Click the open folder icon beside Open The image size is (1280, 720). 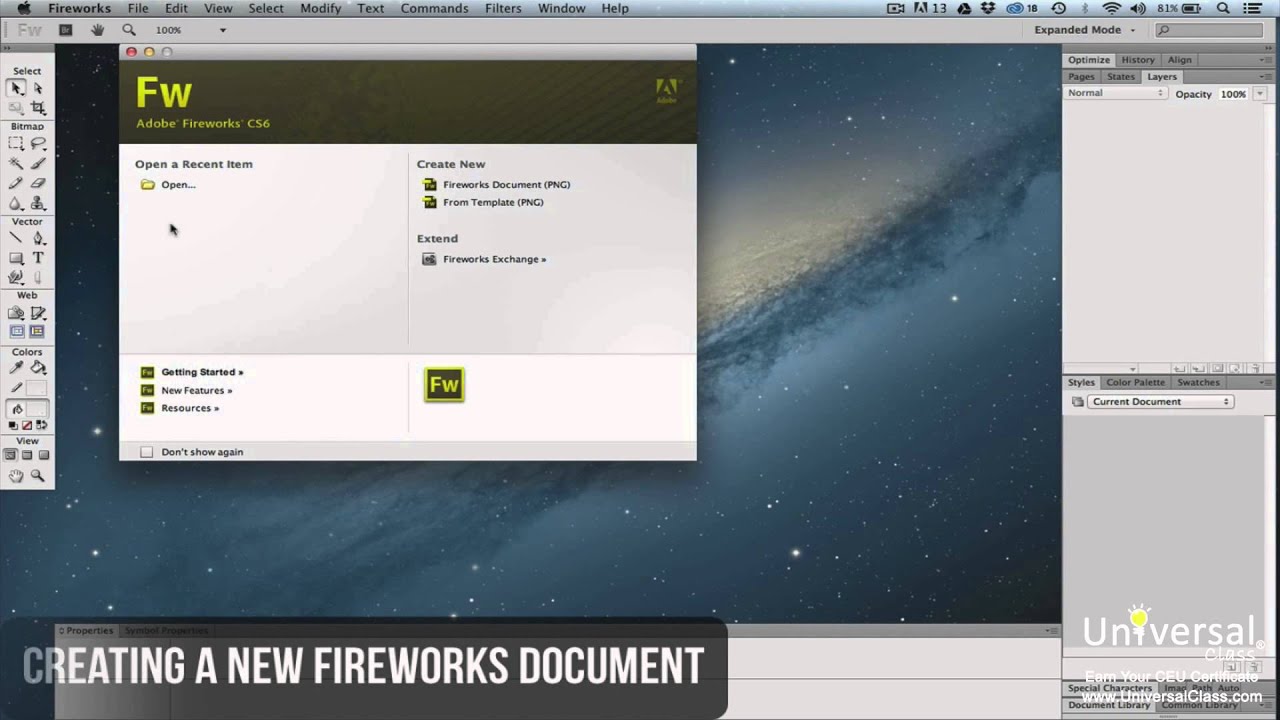(148, 184)
